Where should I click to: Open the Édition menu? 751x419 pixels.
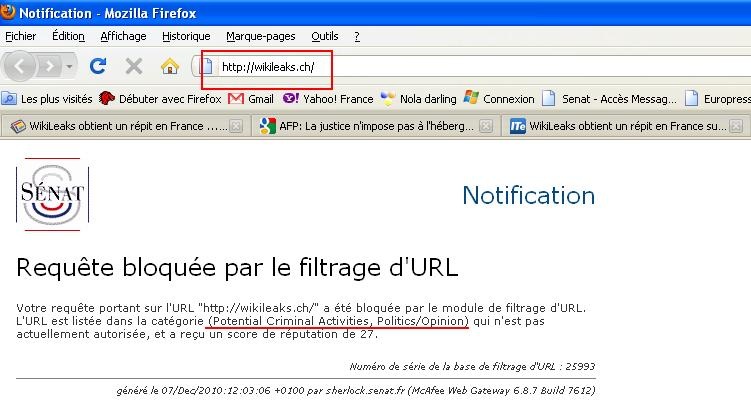tap(68, 36)
